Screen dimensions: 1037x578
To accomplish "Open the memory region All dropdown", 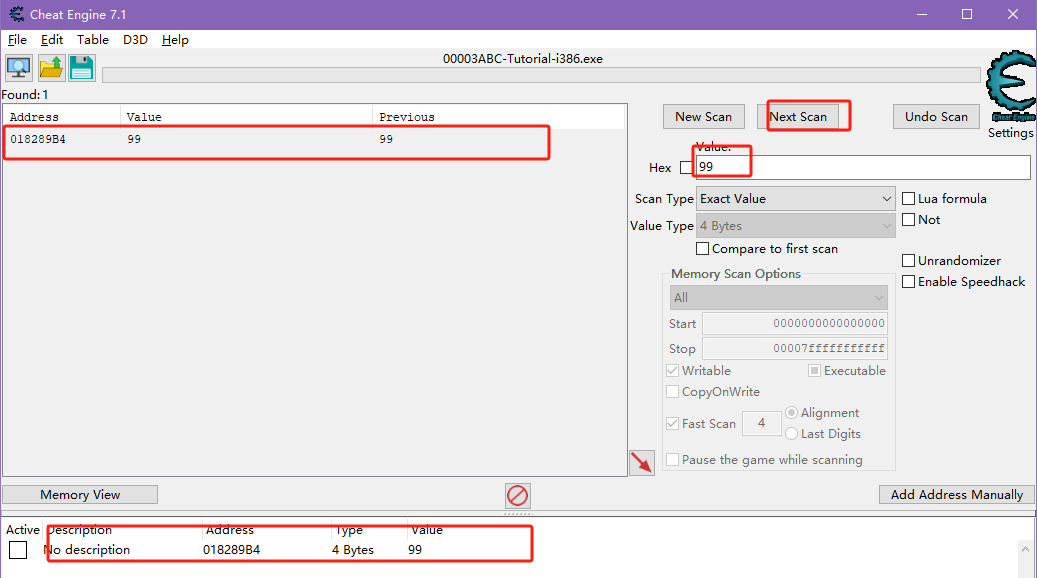I will click(778, 298).
